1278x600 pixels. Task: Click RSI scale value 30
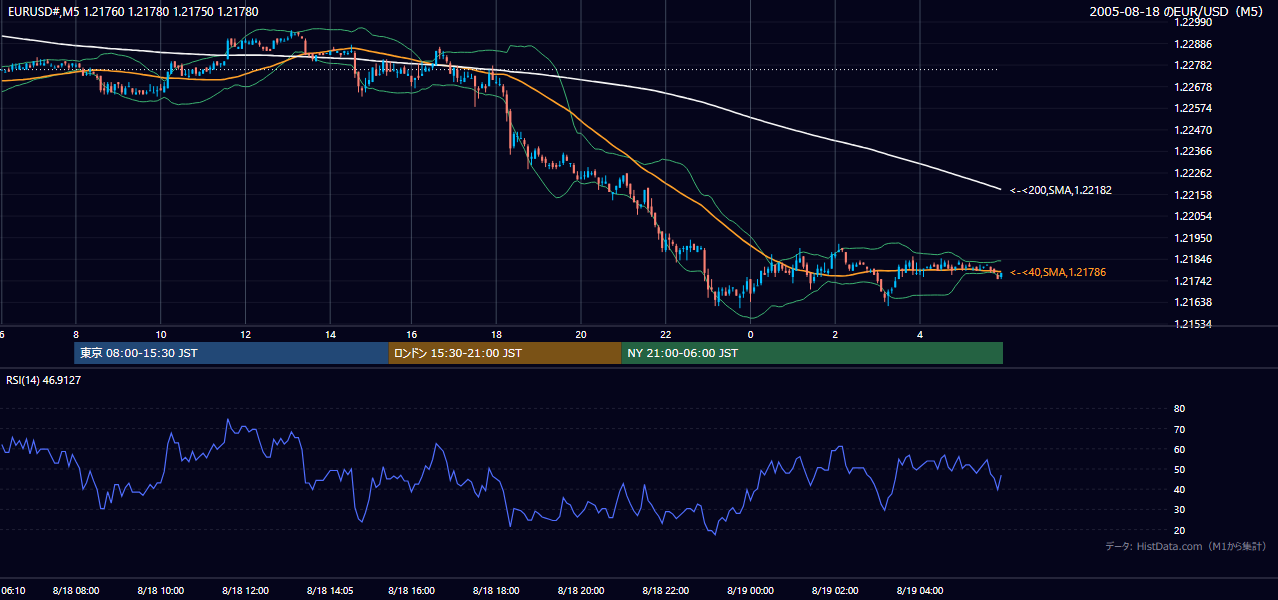pyautogui.click(x=1179, y=510)
